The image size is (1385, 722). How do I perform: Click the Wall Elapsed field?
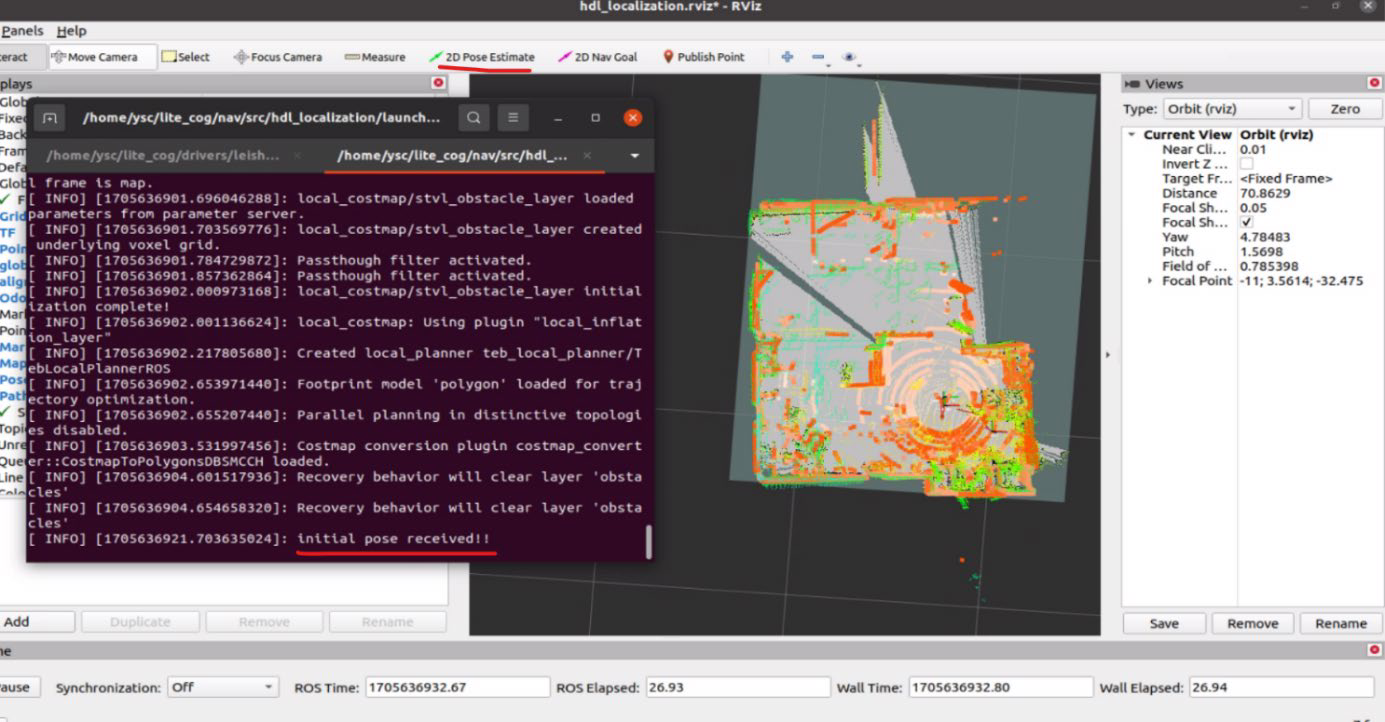[x=1281, y=688]
